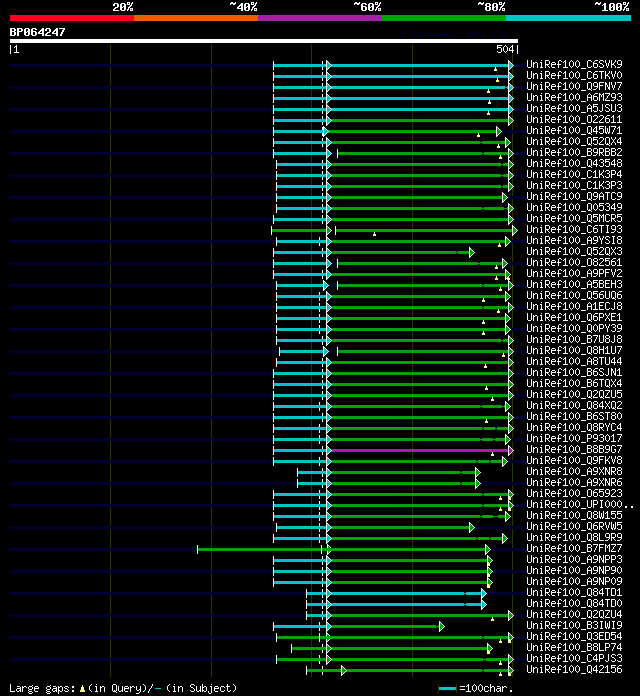Viewport: 640px width, 696px height.
Task: Select the UniRef100_A5BEH3 label
Action: pos(574,285)
